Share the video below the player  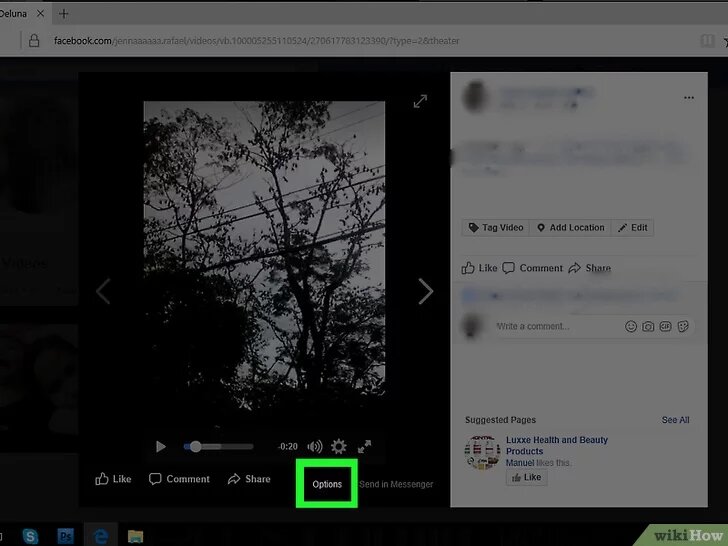point(249,479)
